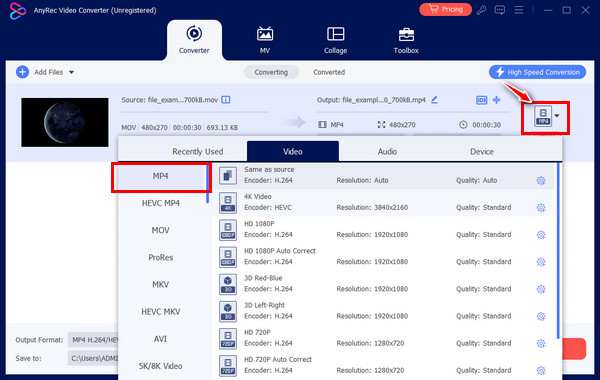Viewport: 600px width, 380px height.
Task: Select the Video format tab
Action: point(293,151)
